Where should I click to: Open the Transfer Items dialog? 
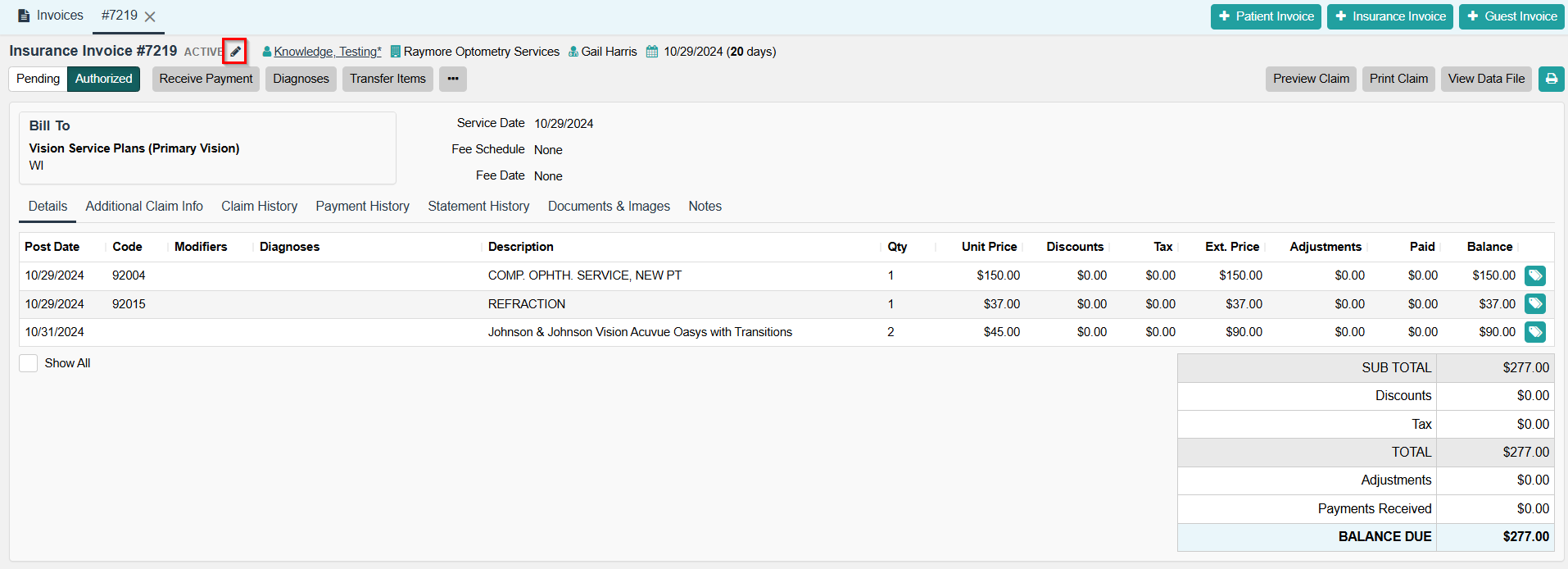(387, 79)
